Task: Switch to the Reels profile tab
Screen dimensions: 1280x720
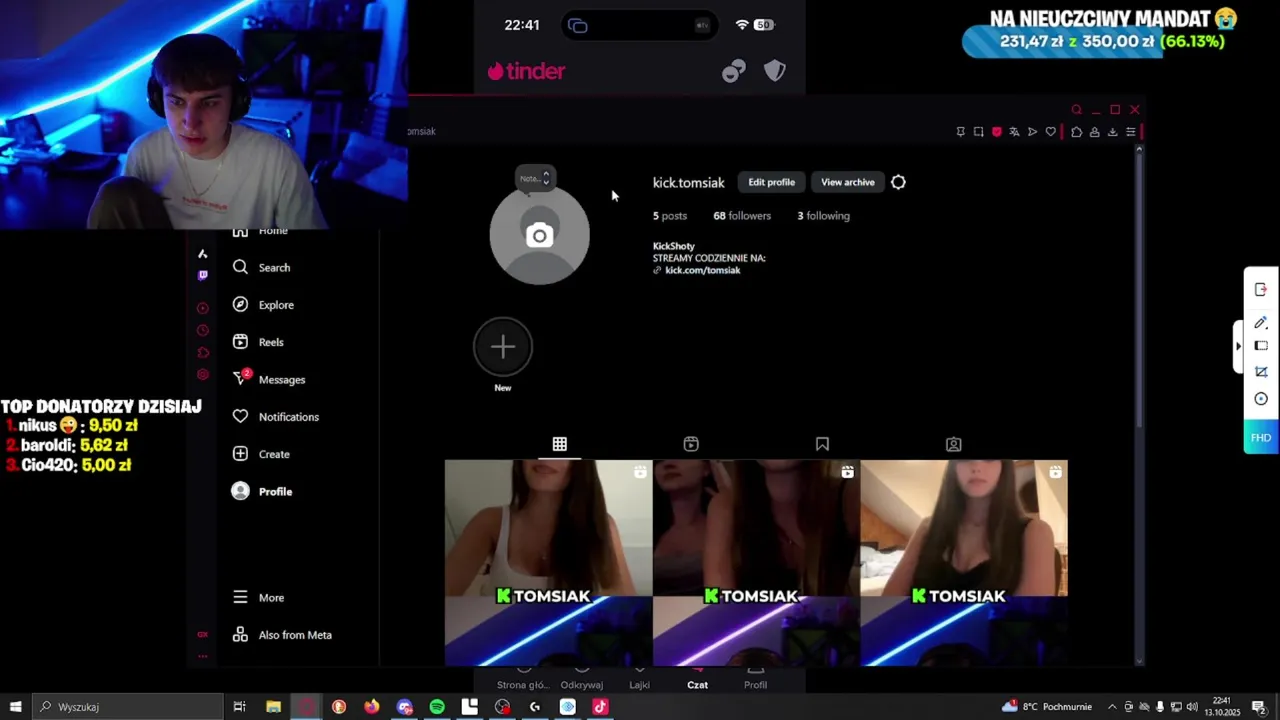Action: point(691,444)
